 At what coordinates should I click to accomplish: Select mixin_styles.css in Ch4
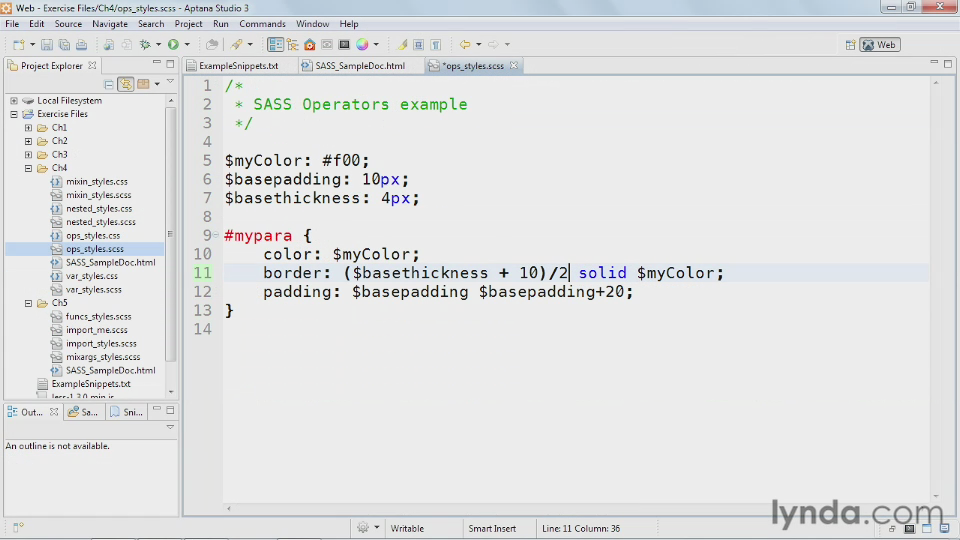point(97,181)
